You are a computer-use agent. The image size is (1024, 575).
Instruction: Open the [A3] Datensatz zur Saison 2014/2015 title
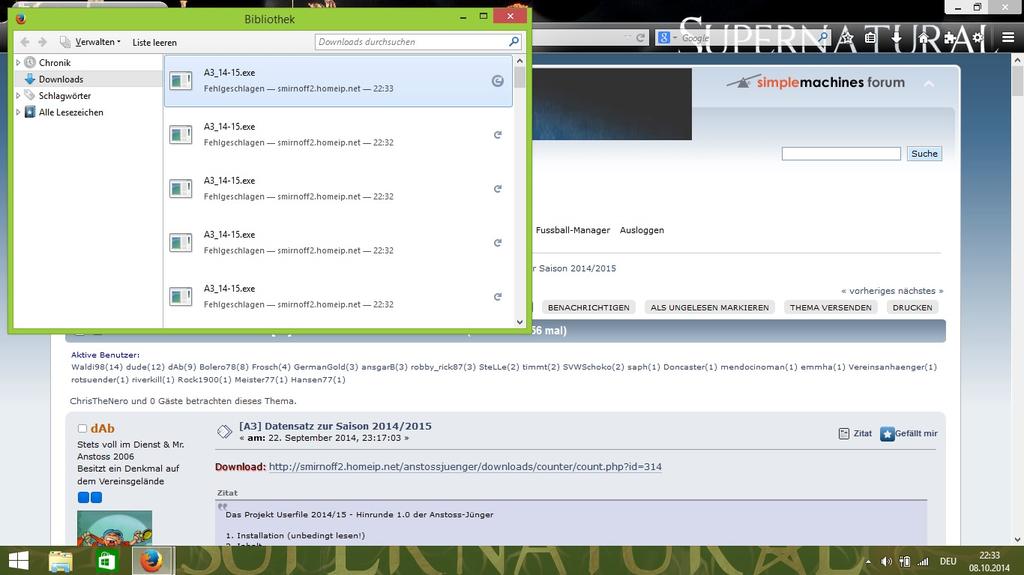coord(335,426)
